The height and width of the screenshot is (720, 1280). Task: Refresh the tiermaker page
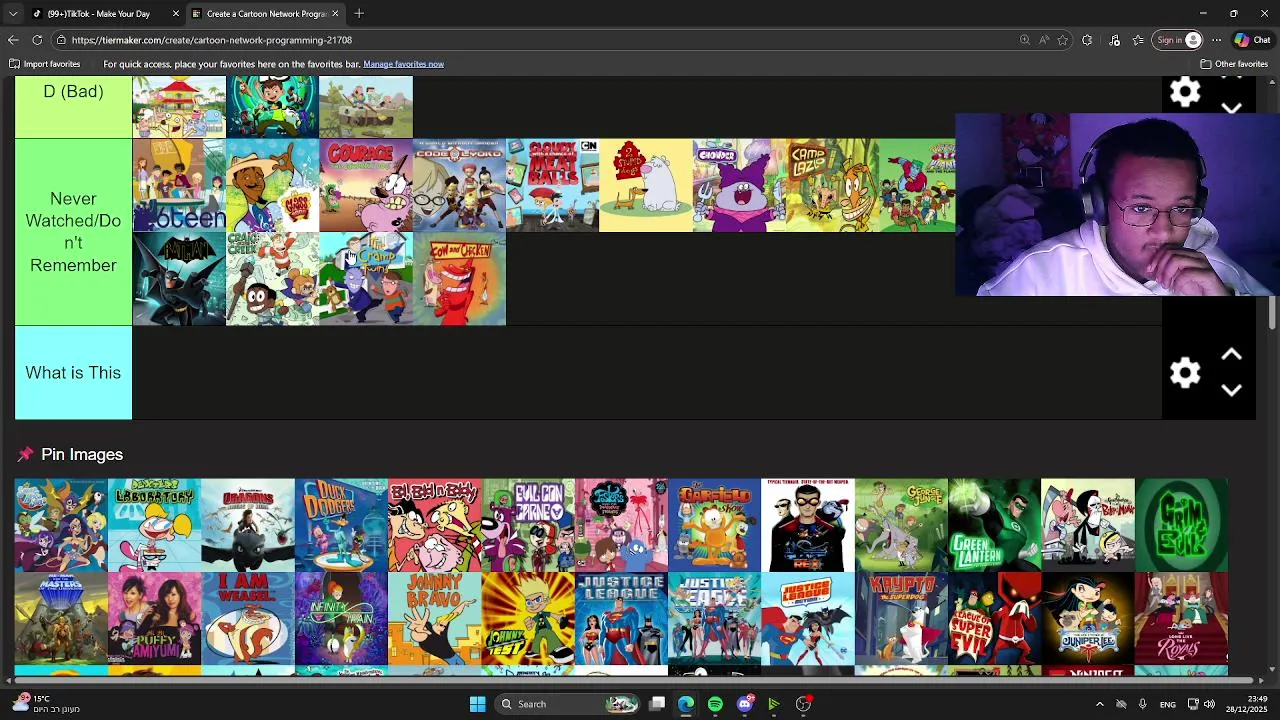tap(37, 40)
